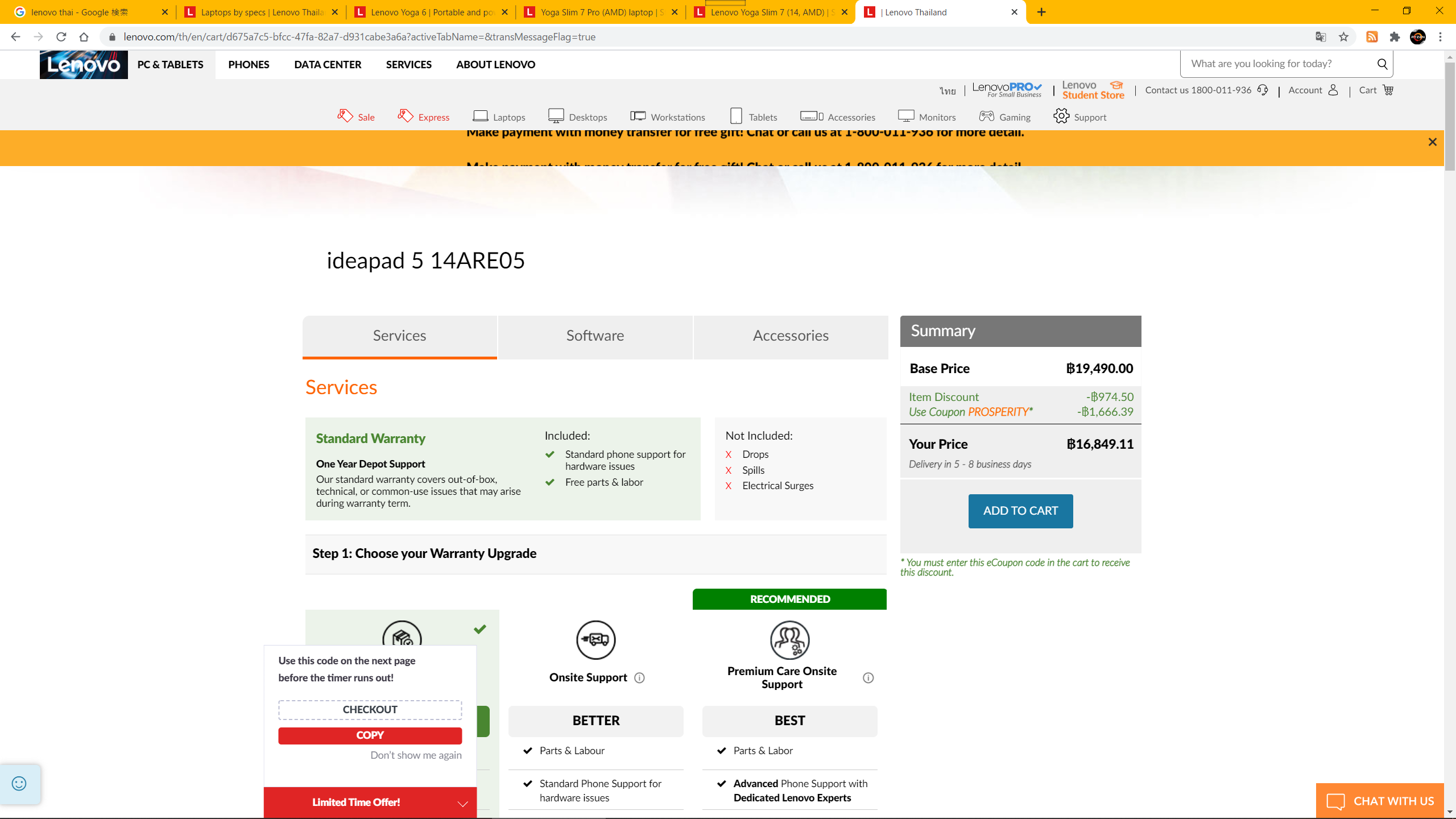Click the translate page icon
This screenshot has height=819, width=1456.
coord(1321,37)
